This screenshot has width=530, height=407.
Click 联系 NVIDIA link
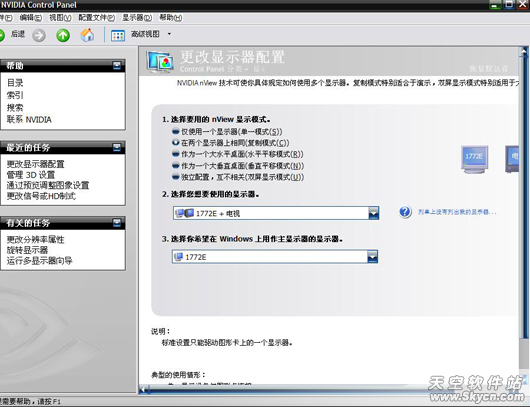pyautogui.click(x=29, y=119)
